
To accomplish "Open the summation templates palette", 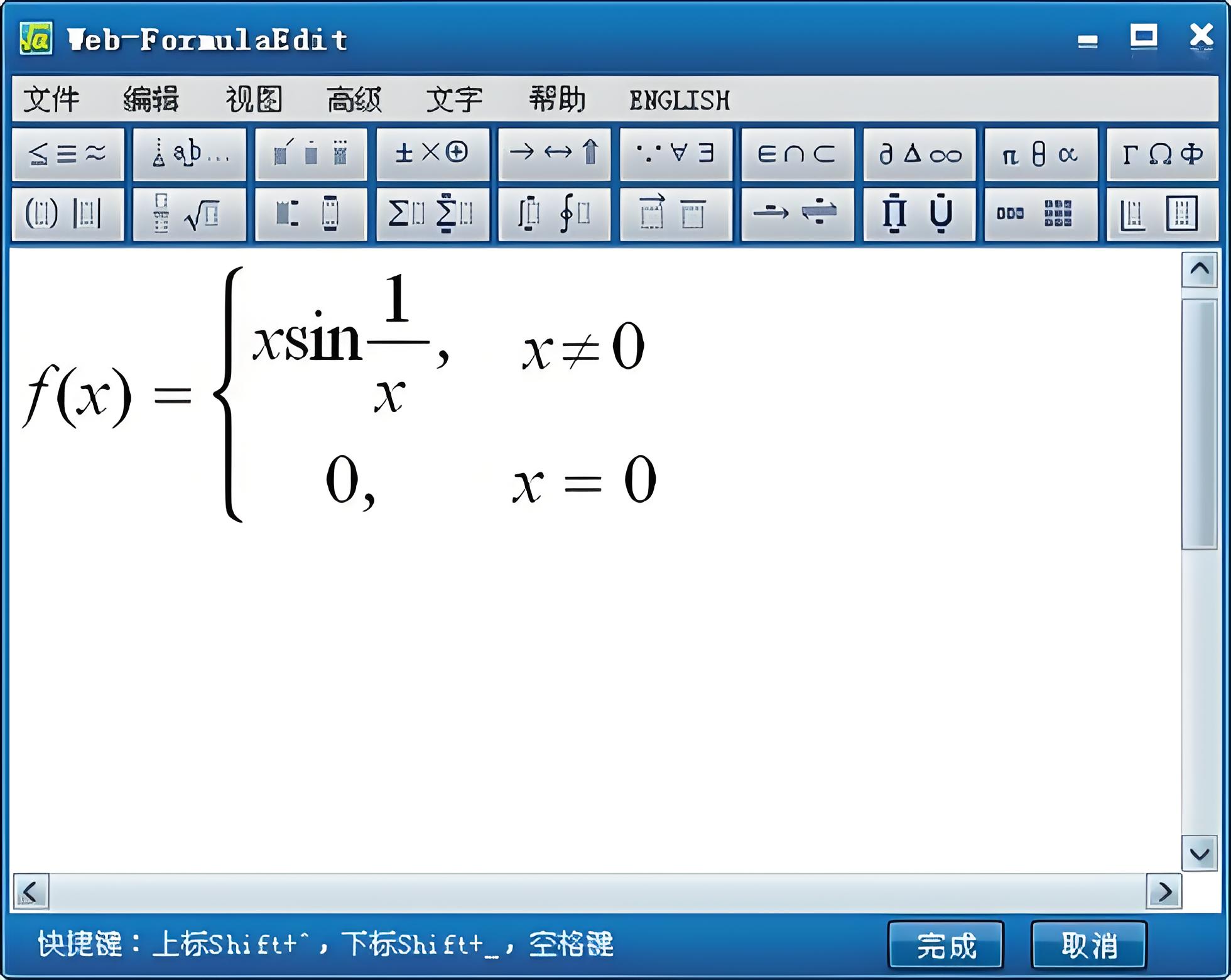I will 433,214.
